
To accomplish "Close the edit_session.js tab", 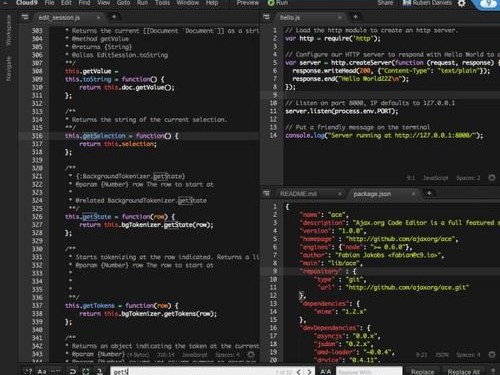I will (x=98, y=17).
